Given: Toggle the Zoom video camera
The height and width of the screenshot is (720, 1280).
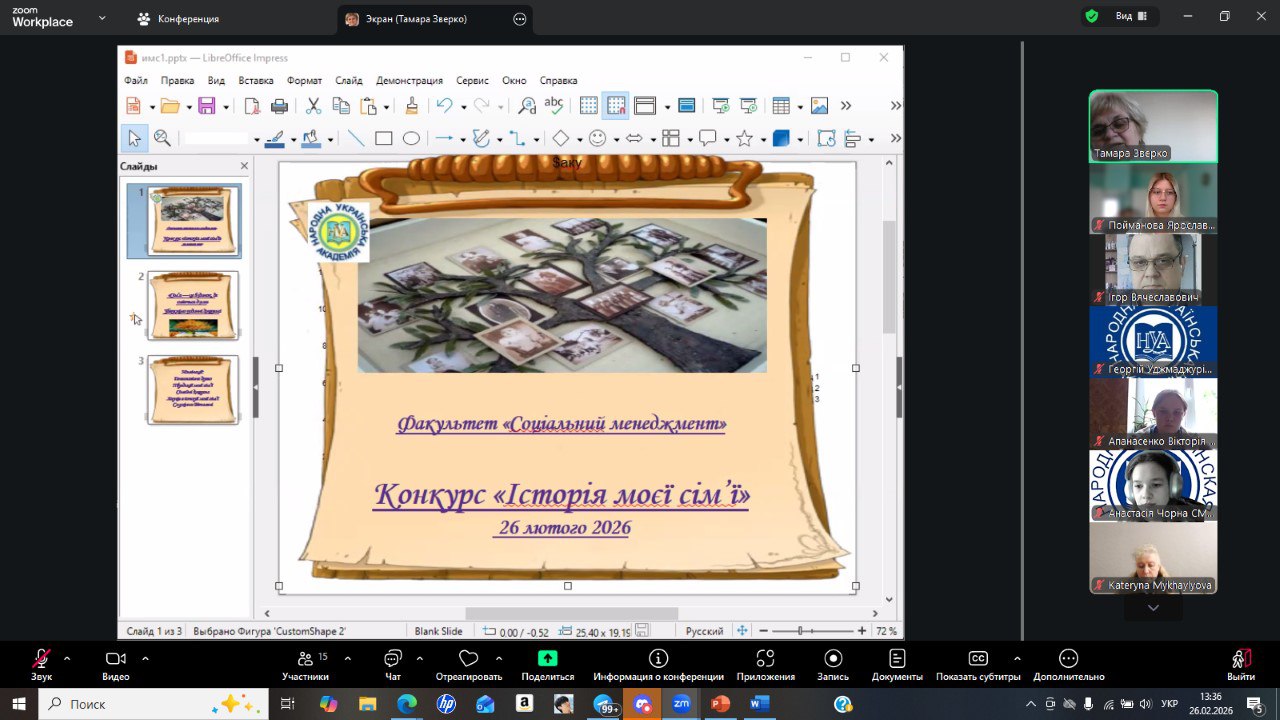Looking at the screenshot, I should click(115, 658).
